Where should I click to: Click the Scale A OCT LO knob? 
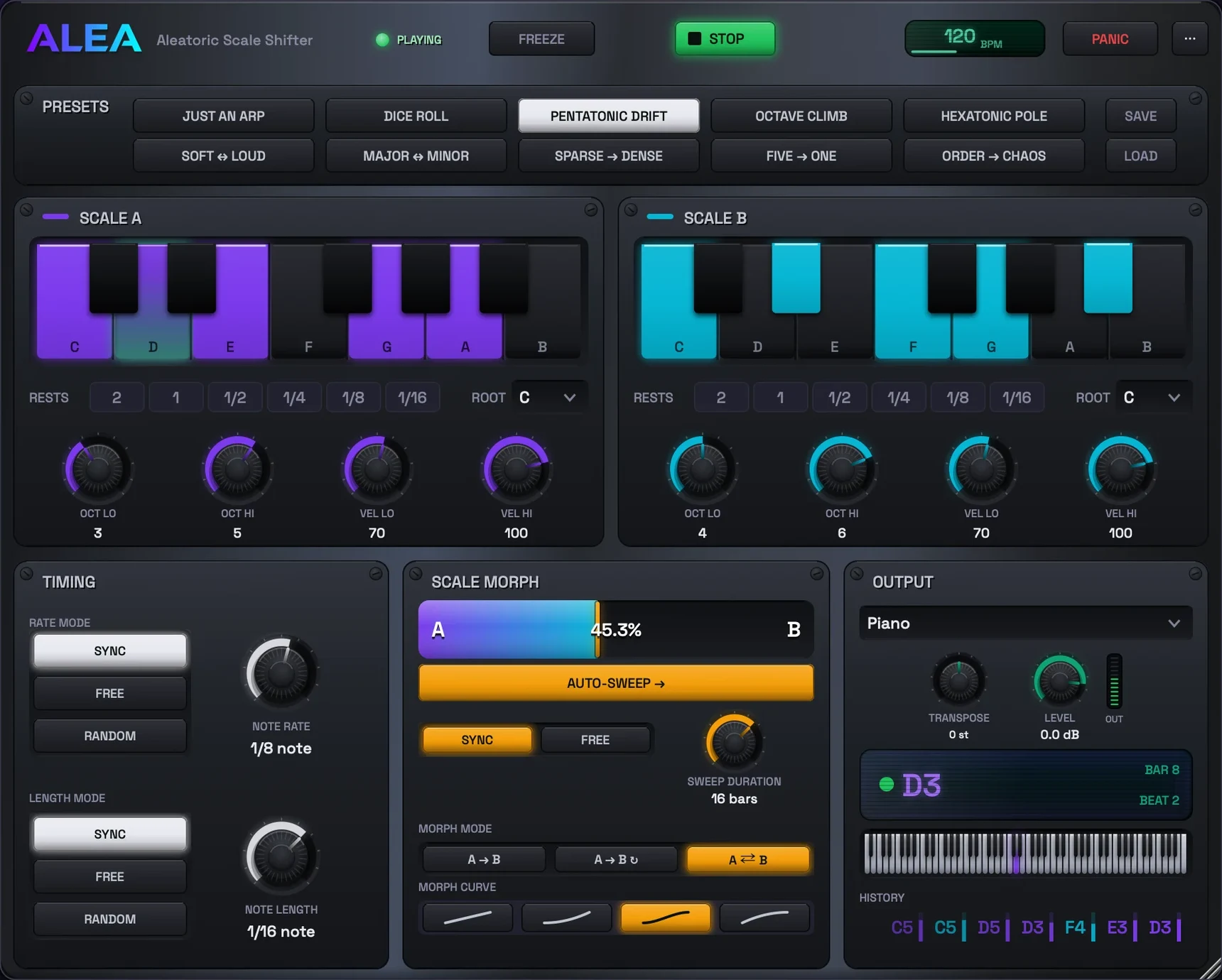pyautogui.click(x=98, y=469)
